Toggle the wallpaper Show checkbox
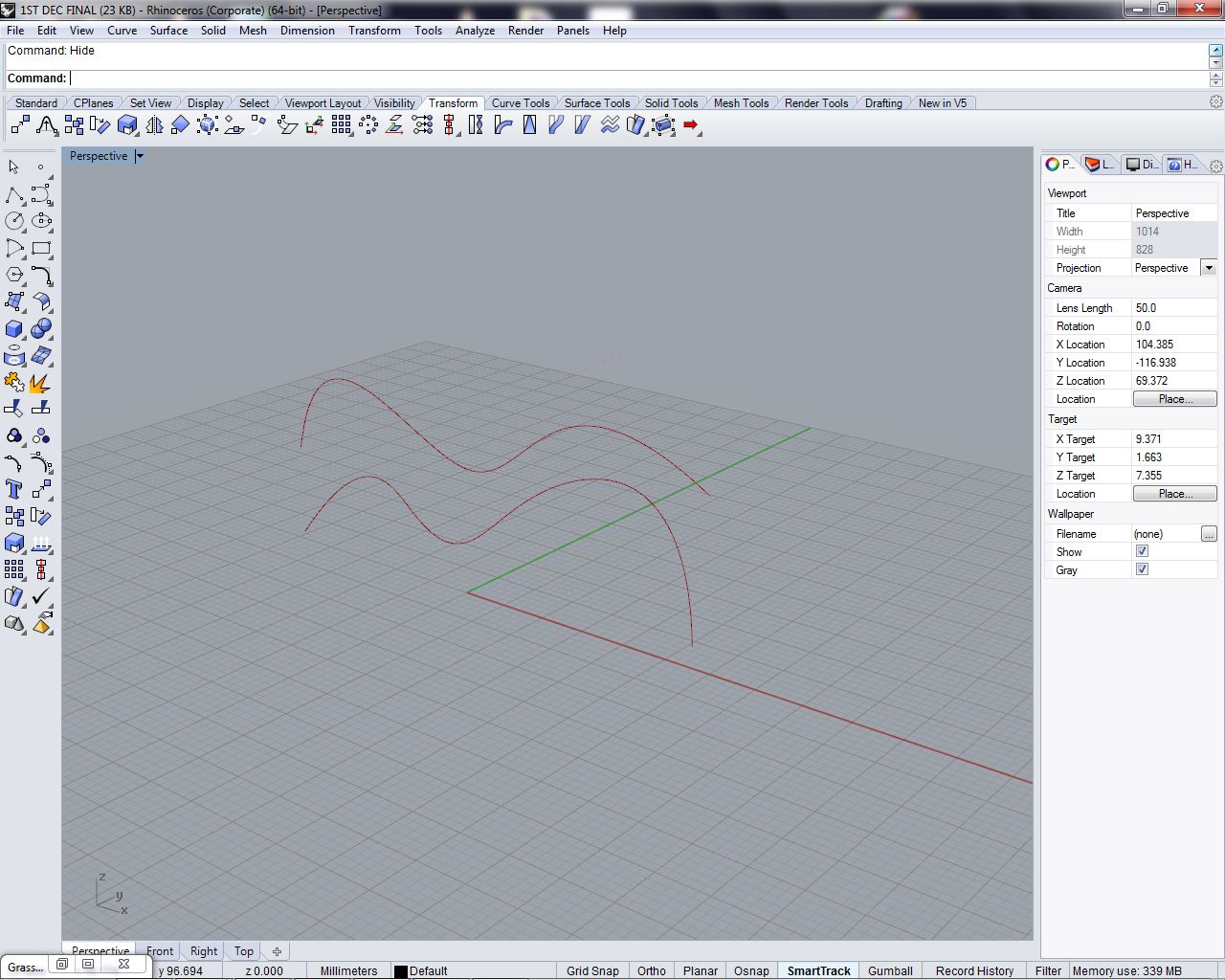The width and height of the screenshot is (1225, 980). tap(1142, 551)
